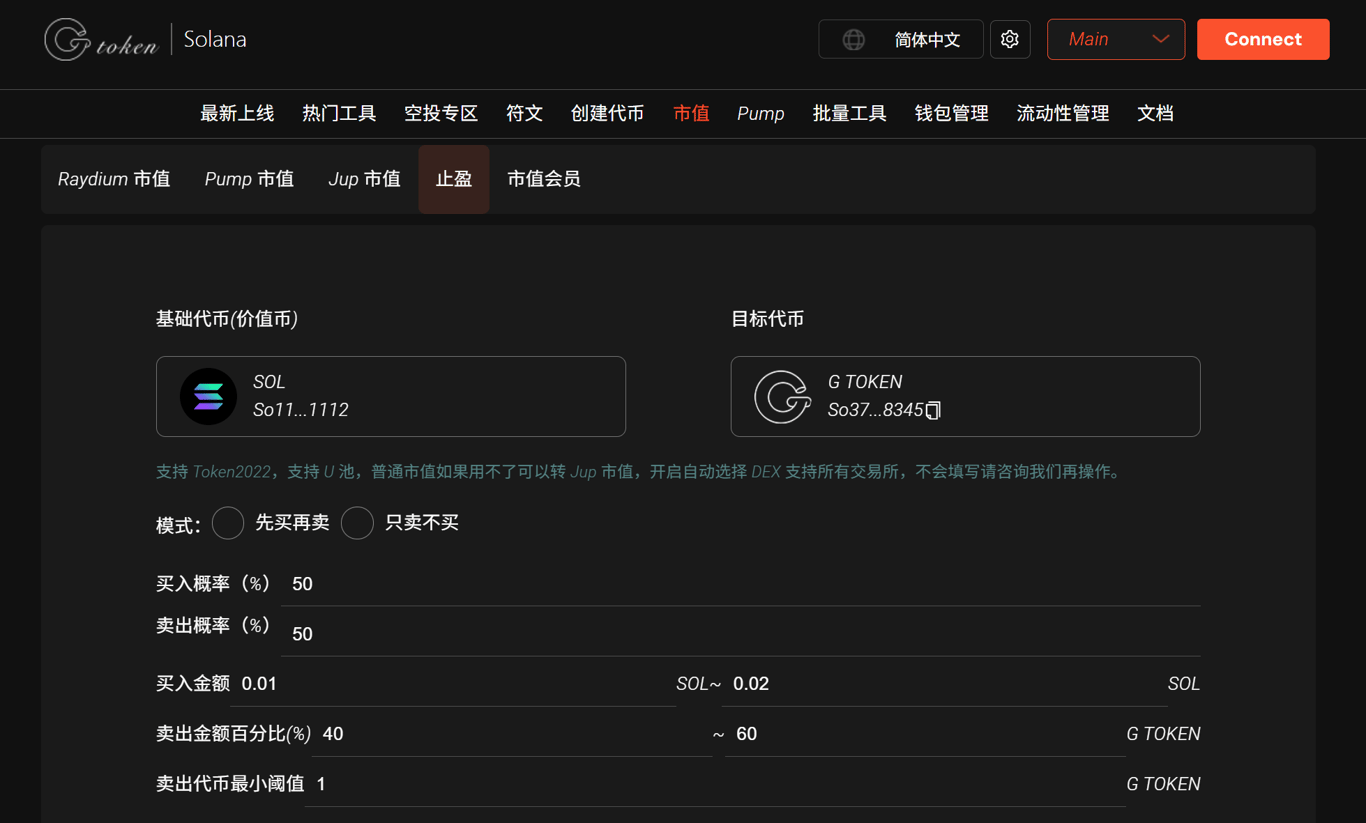Click the 卖出代币最小阈值 input field
Viewport: 1366px width, 823px height.
tap(715, 784)
